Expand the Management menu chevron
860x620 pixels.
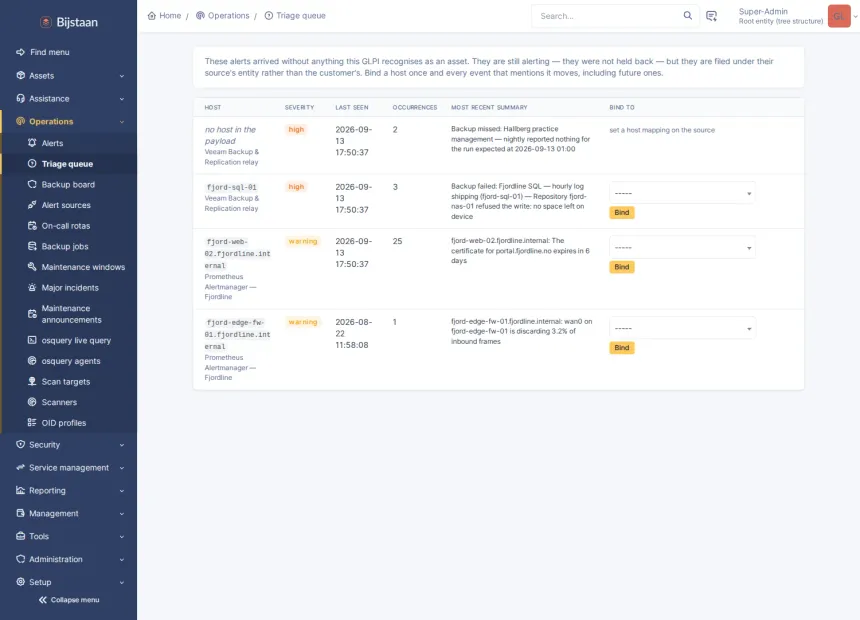(122, 514)
